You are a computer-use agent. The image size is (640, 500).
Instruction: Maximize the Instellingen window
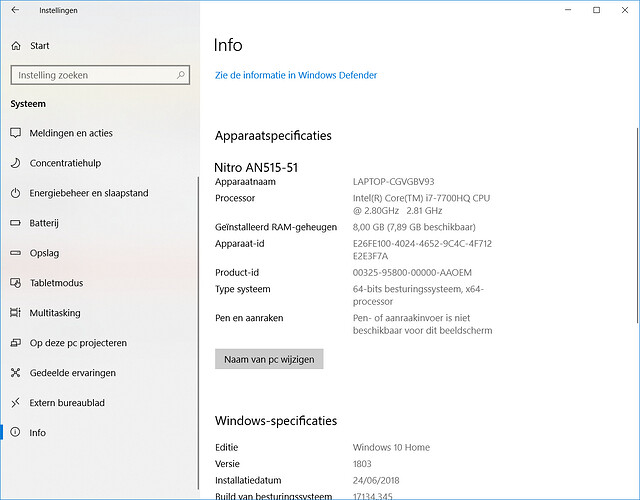click(596, 10)
